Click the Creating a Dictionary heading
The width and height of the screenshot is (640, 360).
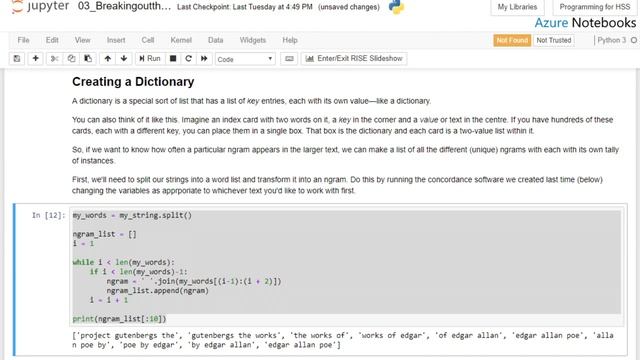coord(133,82)
